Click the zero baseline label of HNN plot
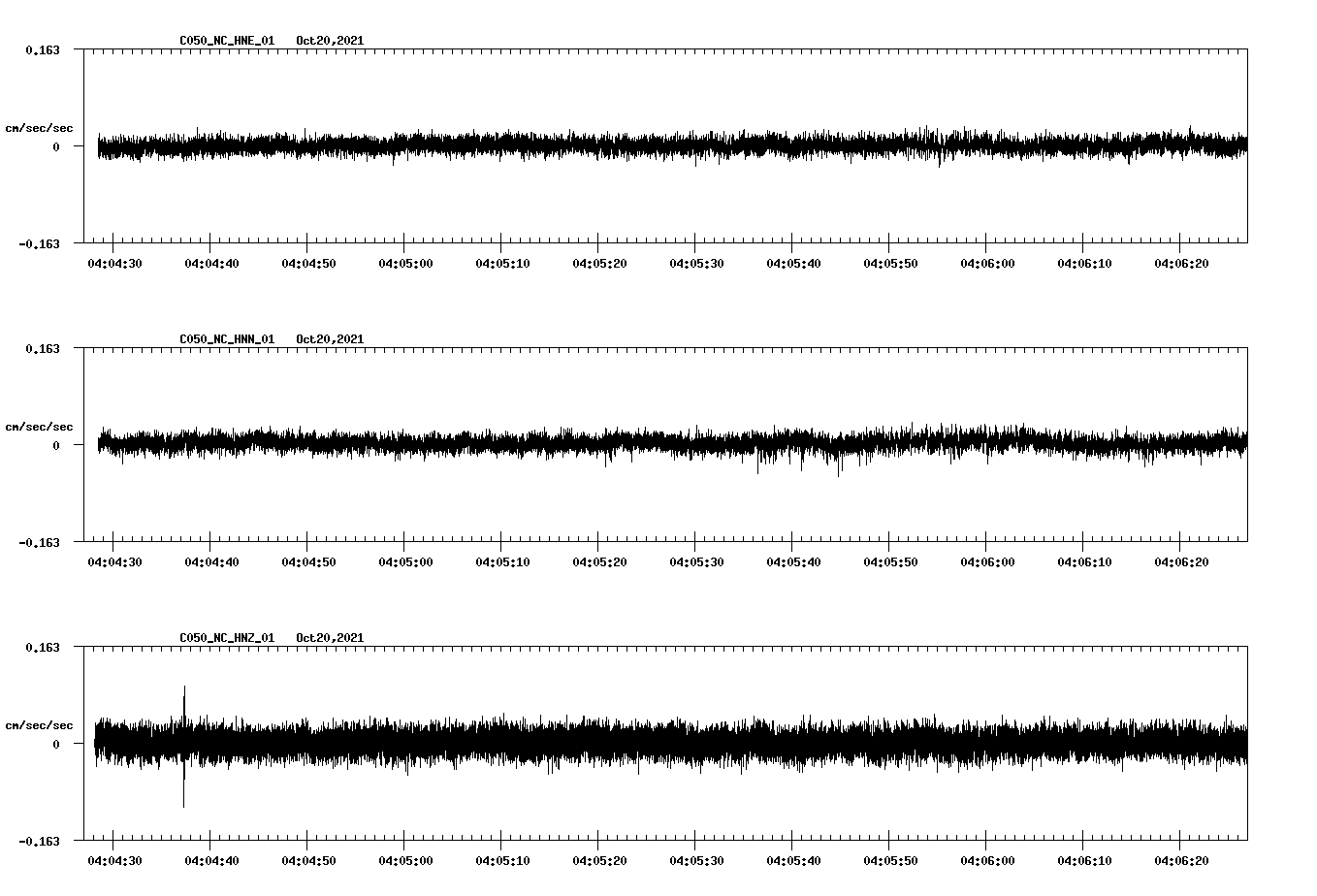Screen dimensions: 1317x896 [56, 445]
